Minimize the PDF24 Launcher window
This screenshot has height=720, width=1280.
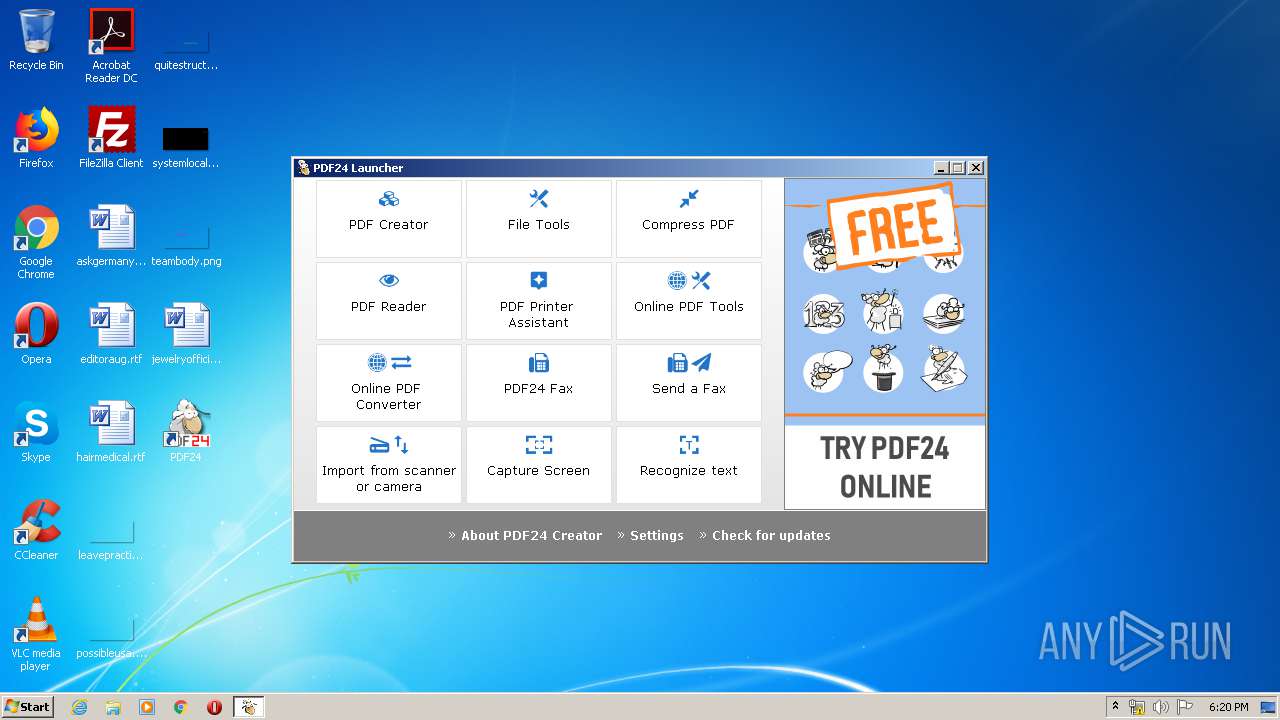click(x=941, y=168)
